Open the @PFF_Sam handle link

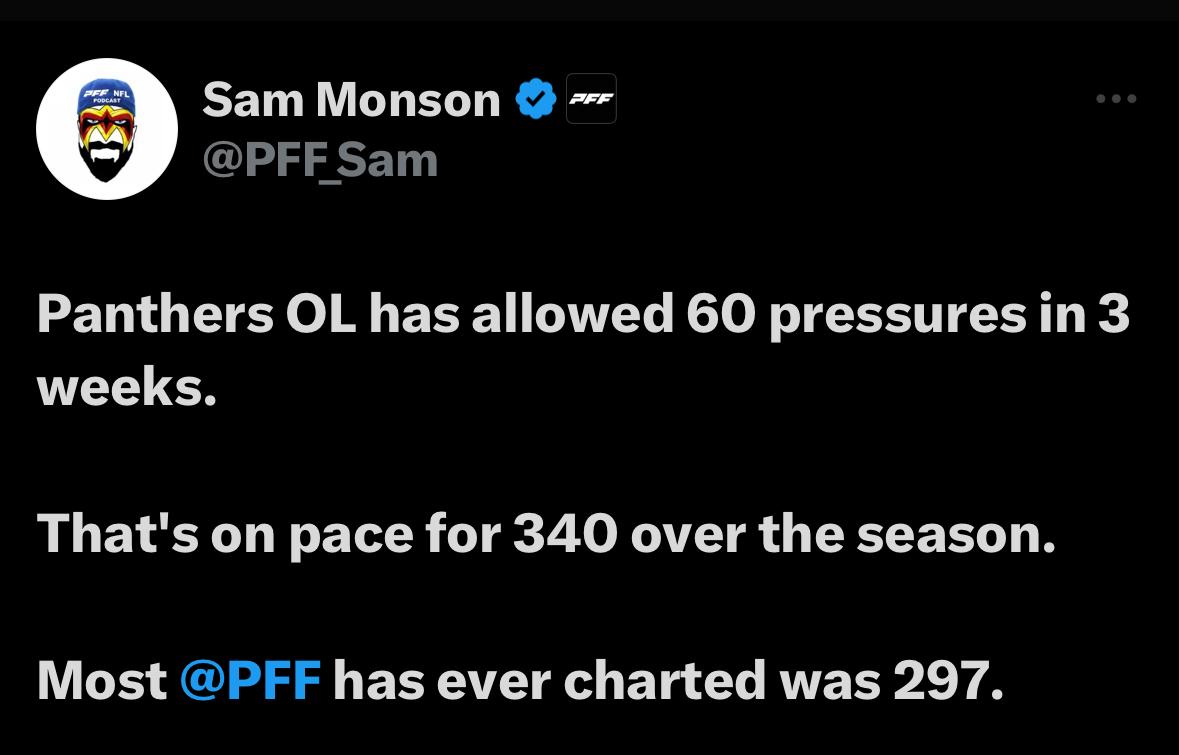pos(320,160)
